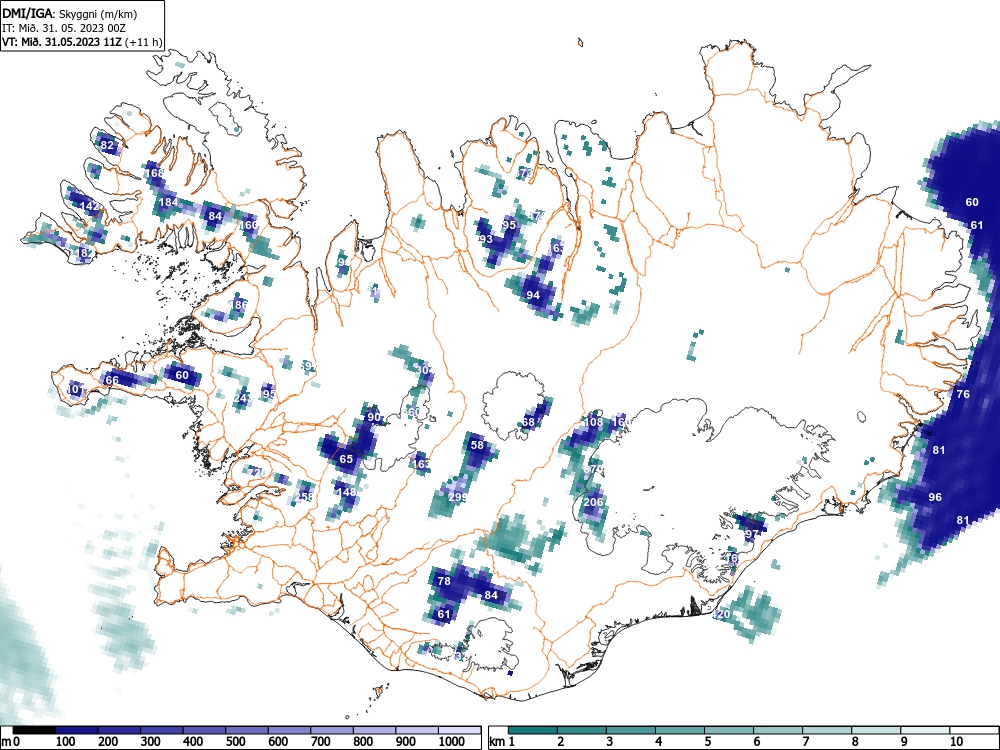Click the 400–500 m legend color block
The width and height of the screenshot is (1000, 750).
(x=205, y=730)
